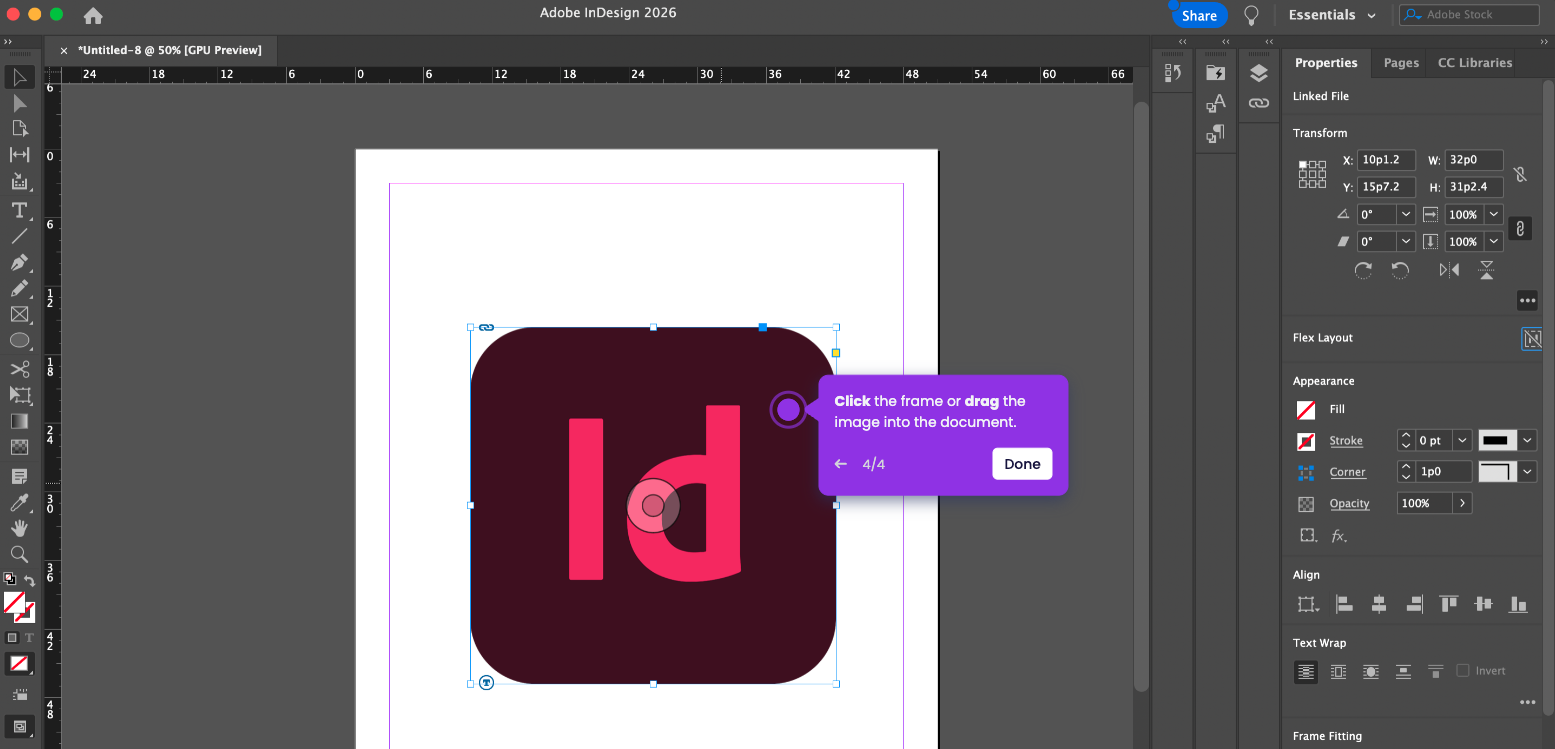Select the Pen tool
Screen dimensions: 1555x749
(x=19, y=262)
